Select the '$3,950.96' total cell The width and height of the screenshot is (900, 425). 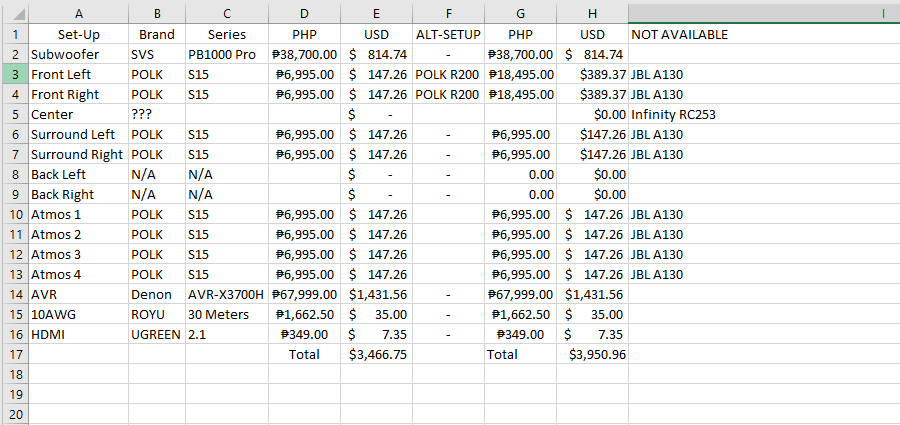point(592,354)
